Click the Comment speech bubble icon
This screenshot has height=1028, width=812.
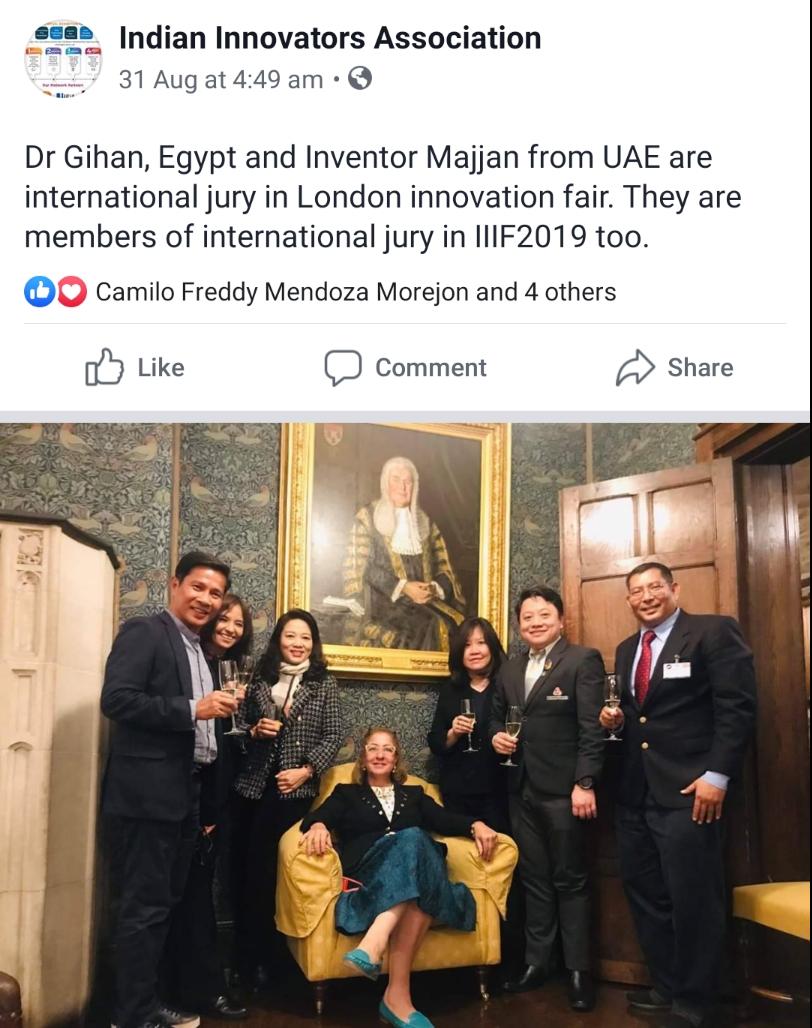click(343, 367)
